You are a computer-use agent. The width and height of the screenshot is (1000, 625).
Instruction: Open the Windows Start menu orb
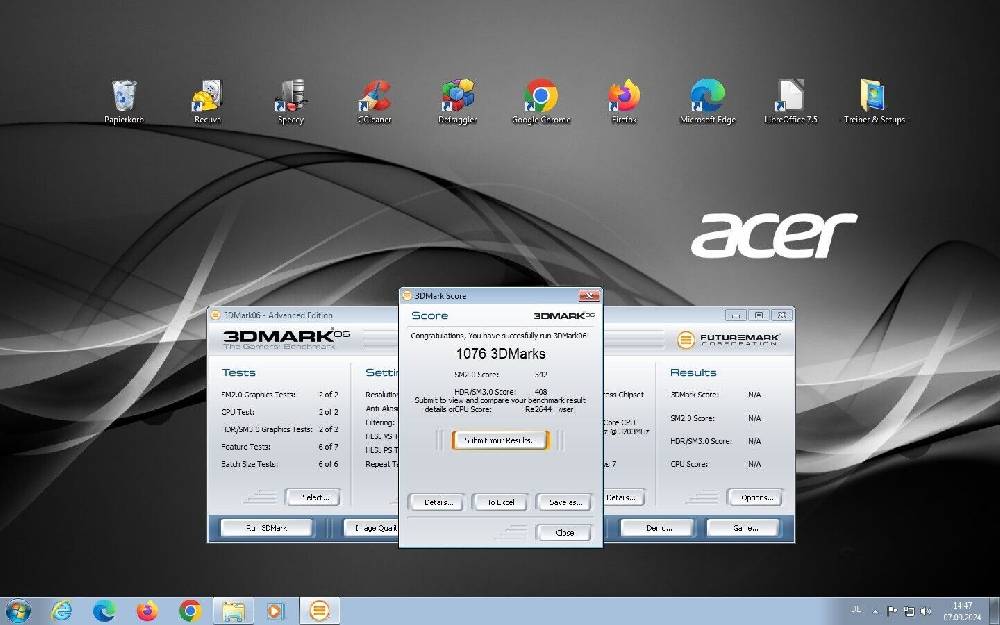click(x=17, y=611)
